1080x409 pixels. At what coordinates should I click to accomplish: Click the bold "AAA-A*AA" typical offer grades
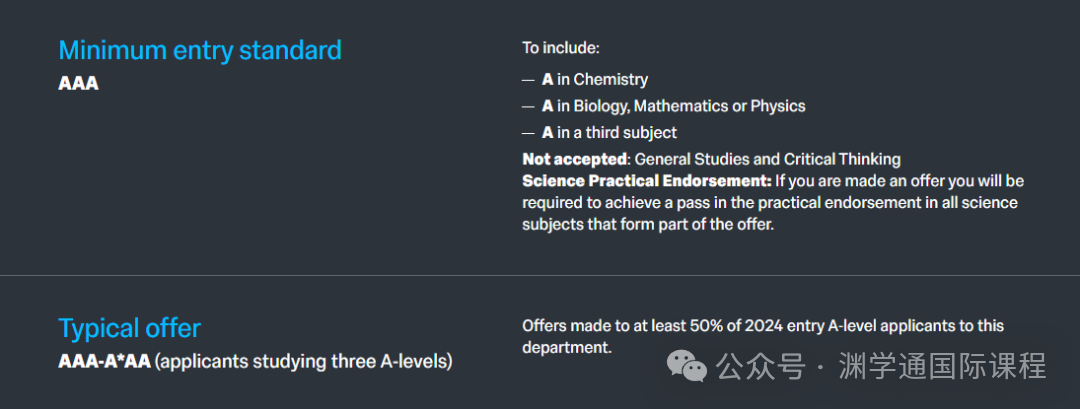click(104, 360)
